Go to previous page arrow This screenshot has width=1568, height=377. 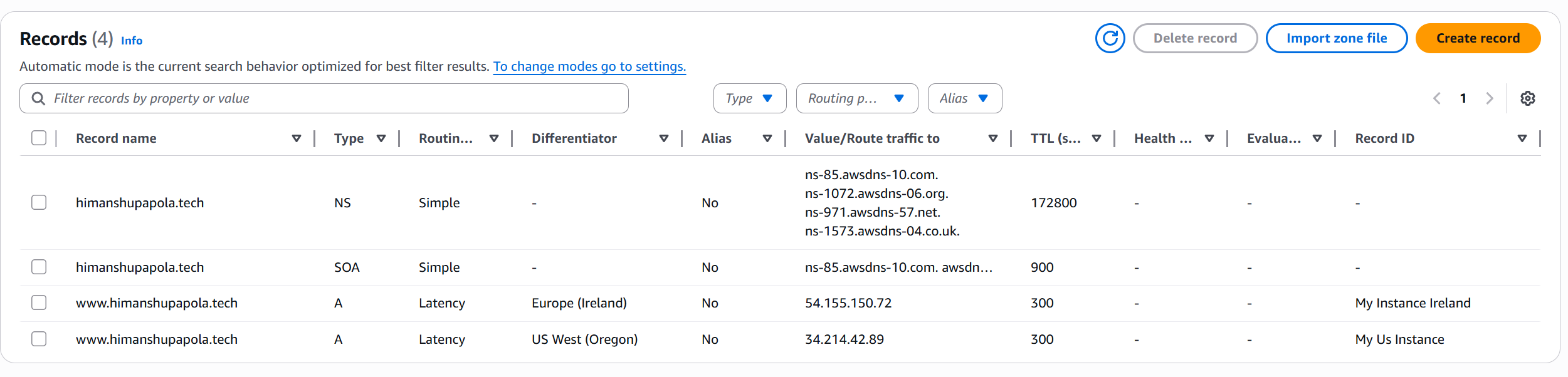(1437, 98)
